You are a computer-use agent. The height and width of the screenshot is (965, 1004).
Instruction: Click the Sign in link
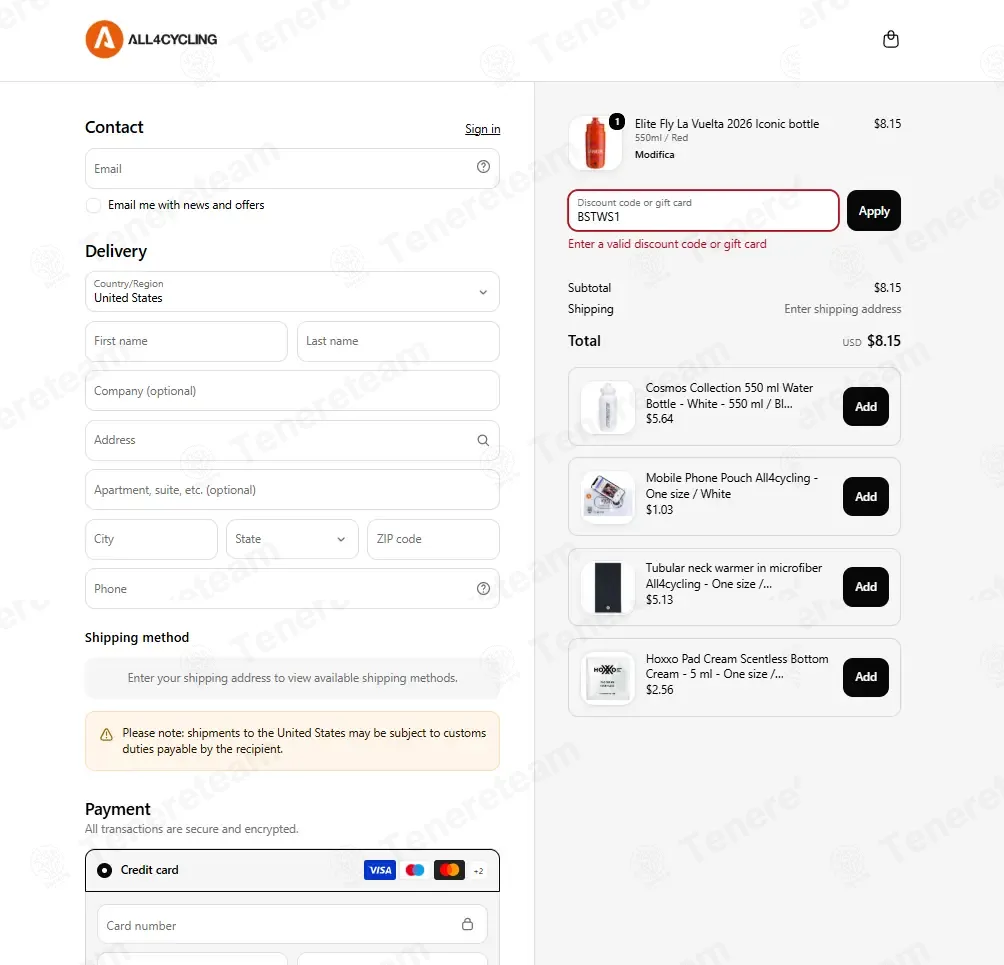pyautogui.click(x=483, y=129)
